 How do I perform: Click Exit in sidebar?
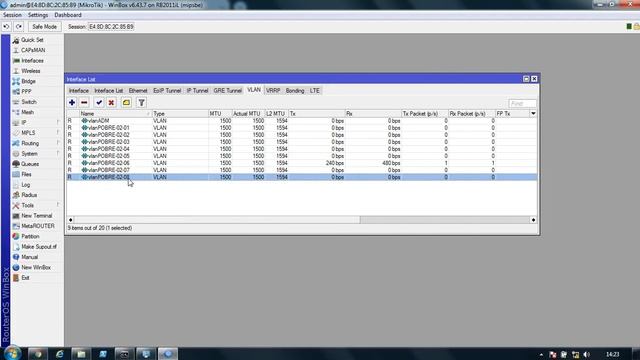click(25, 278)
